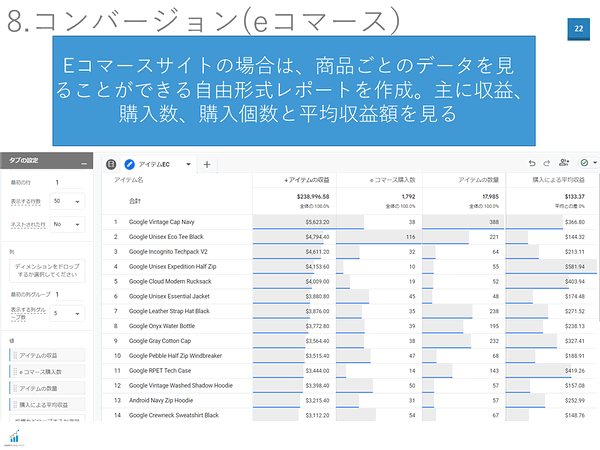Click the Google Crewneck Sweatshirt Black row

coord(349,415)
